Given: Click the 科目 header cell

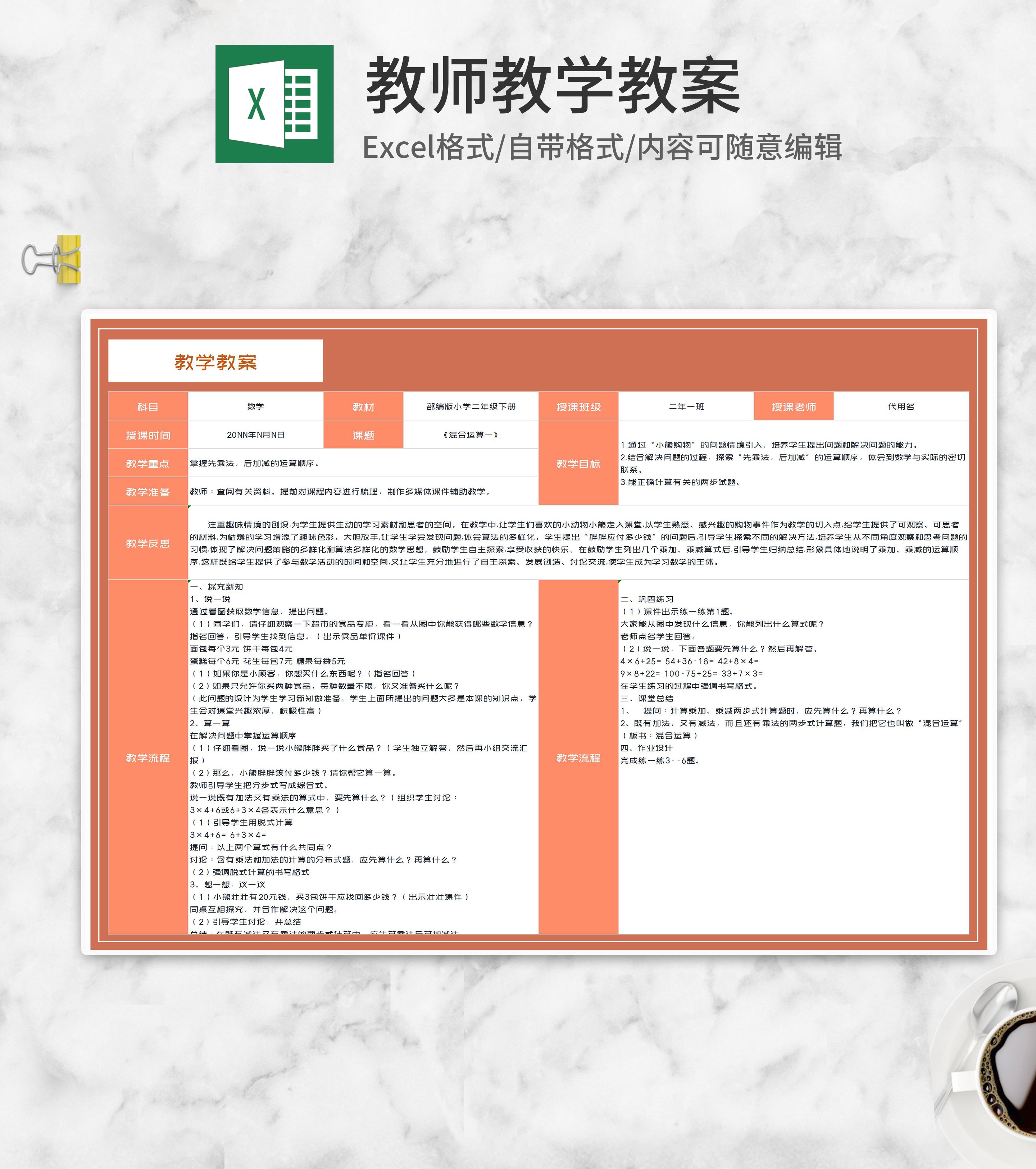Looking at the screenshot, I should (147, 407).
